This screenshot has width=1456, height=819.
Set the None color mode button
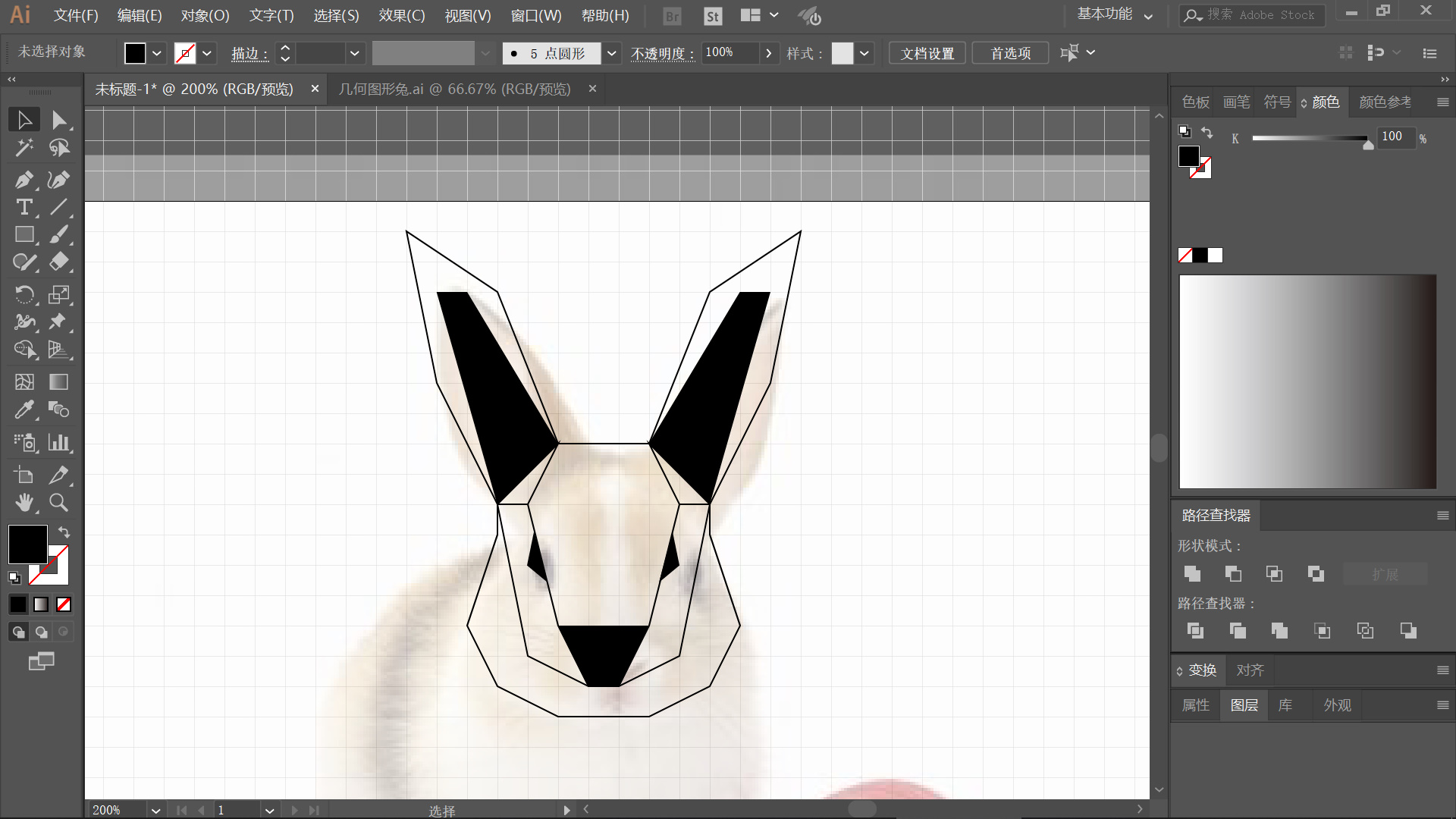click(64, 604)
